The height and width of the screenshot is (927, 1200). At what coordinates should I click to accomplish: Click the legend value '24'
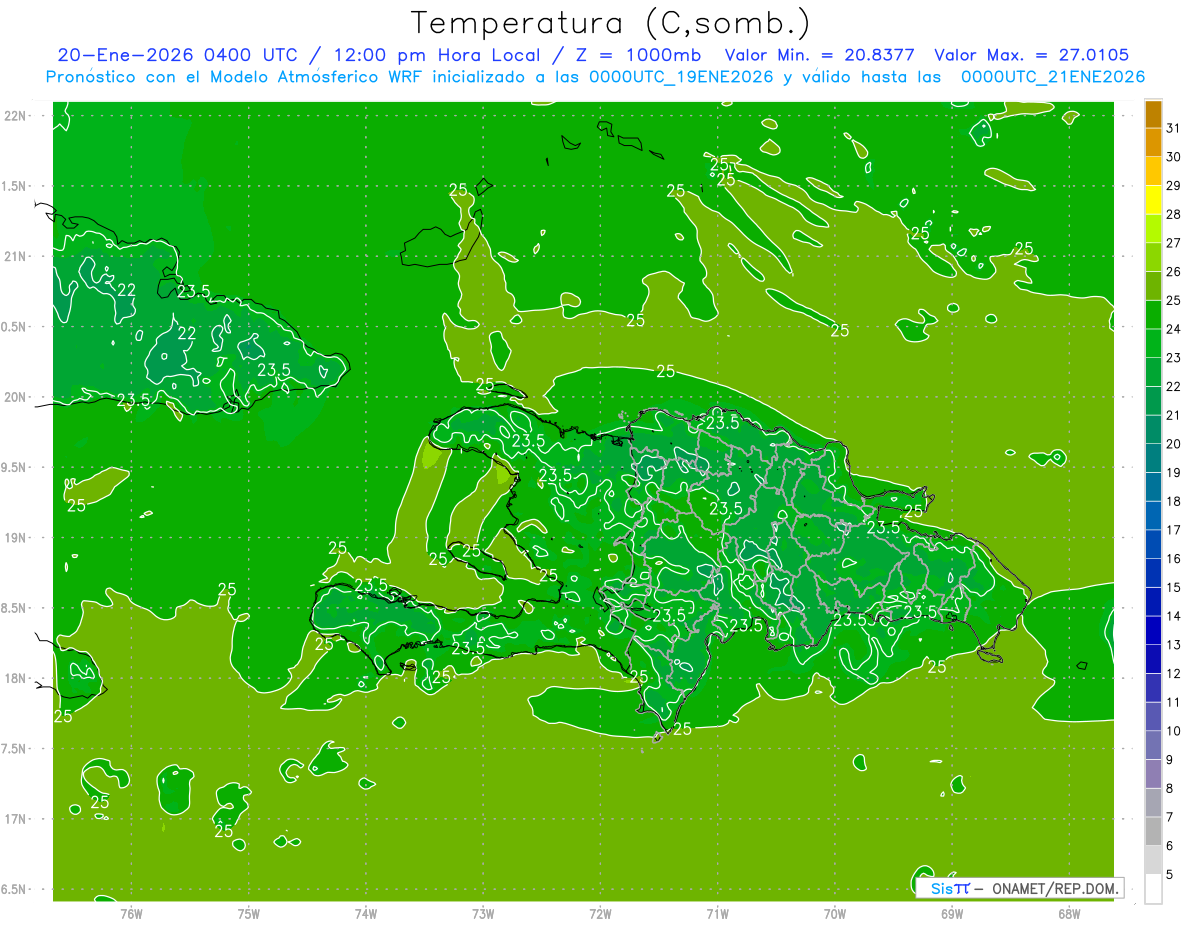coord(1173,329)
